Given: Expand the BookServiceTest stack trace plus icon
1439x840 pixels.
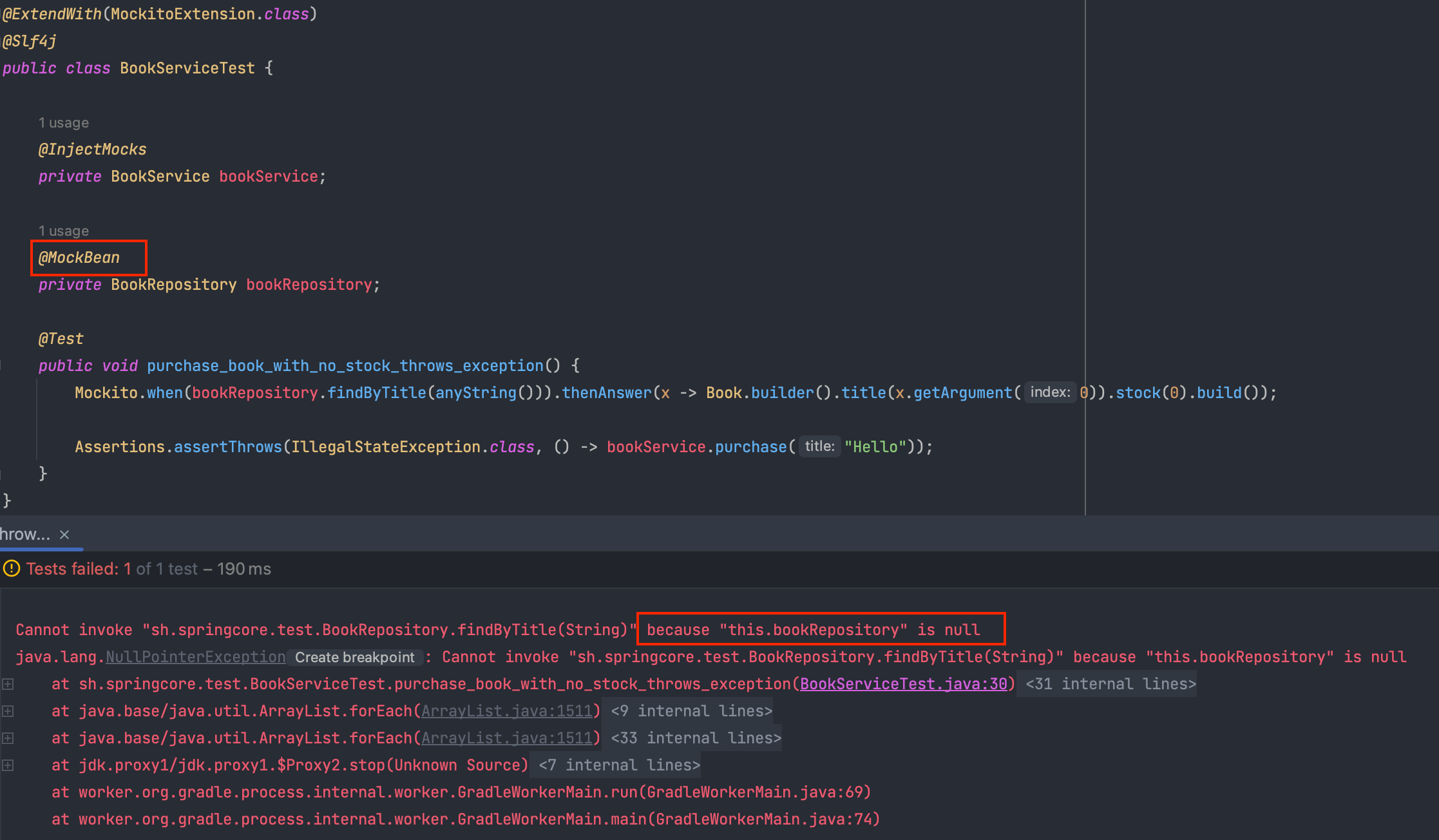Looking at the screenshot, I should click(x=8, y=684).
